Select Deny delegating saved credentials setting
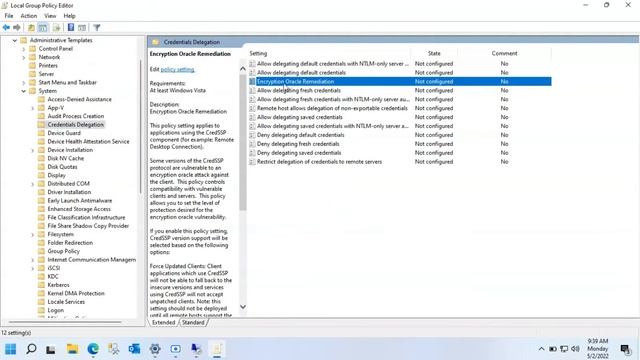Screen dimensions: 640x360 pyautogui.click(x=299, y=153)
